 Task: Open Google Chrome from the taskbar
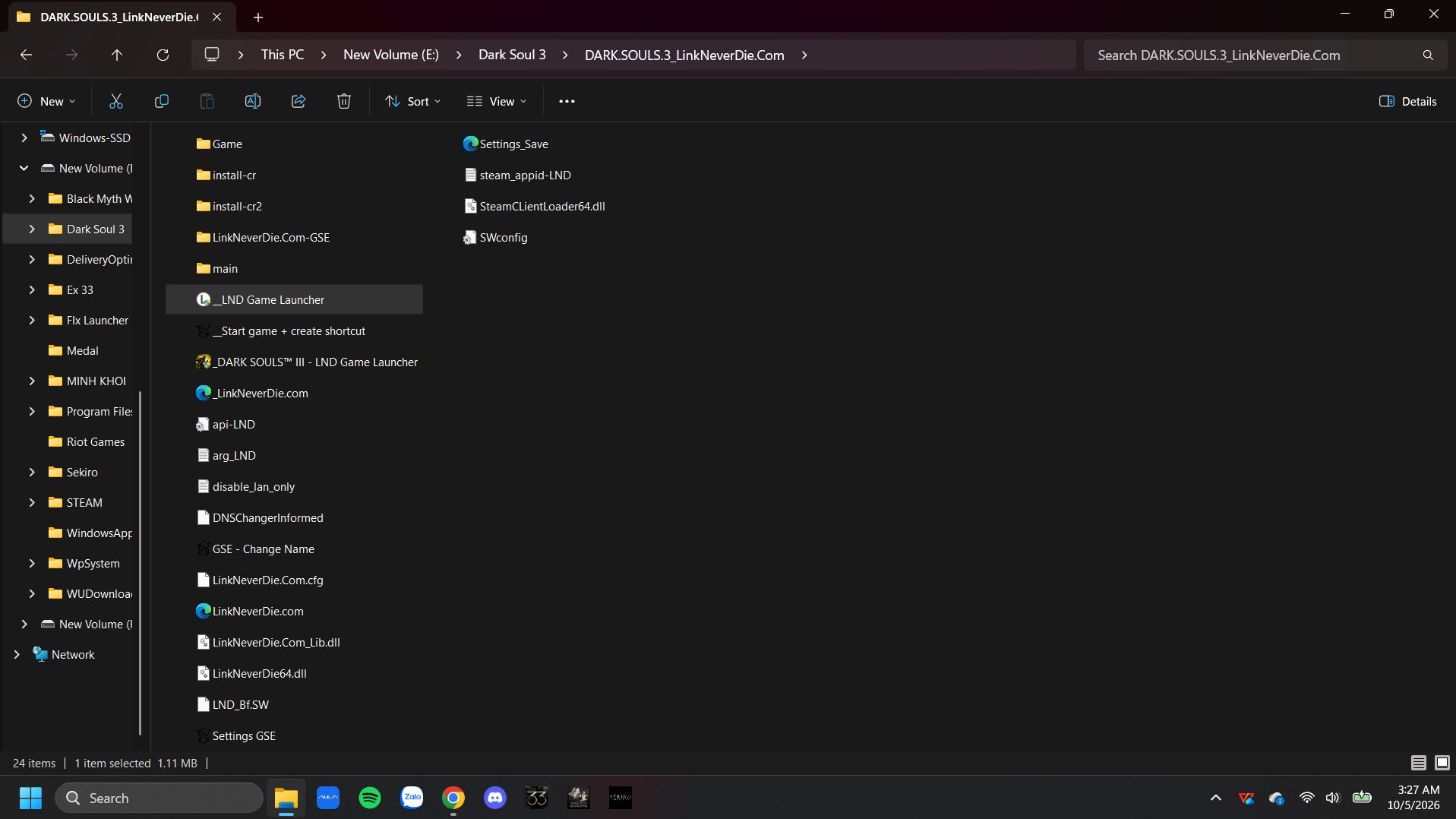453,798
